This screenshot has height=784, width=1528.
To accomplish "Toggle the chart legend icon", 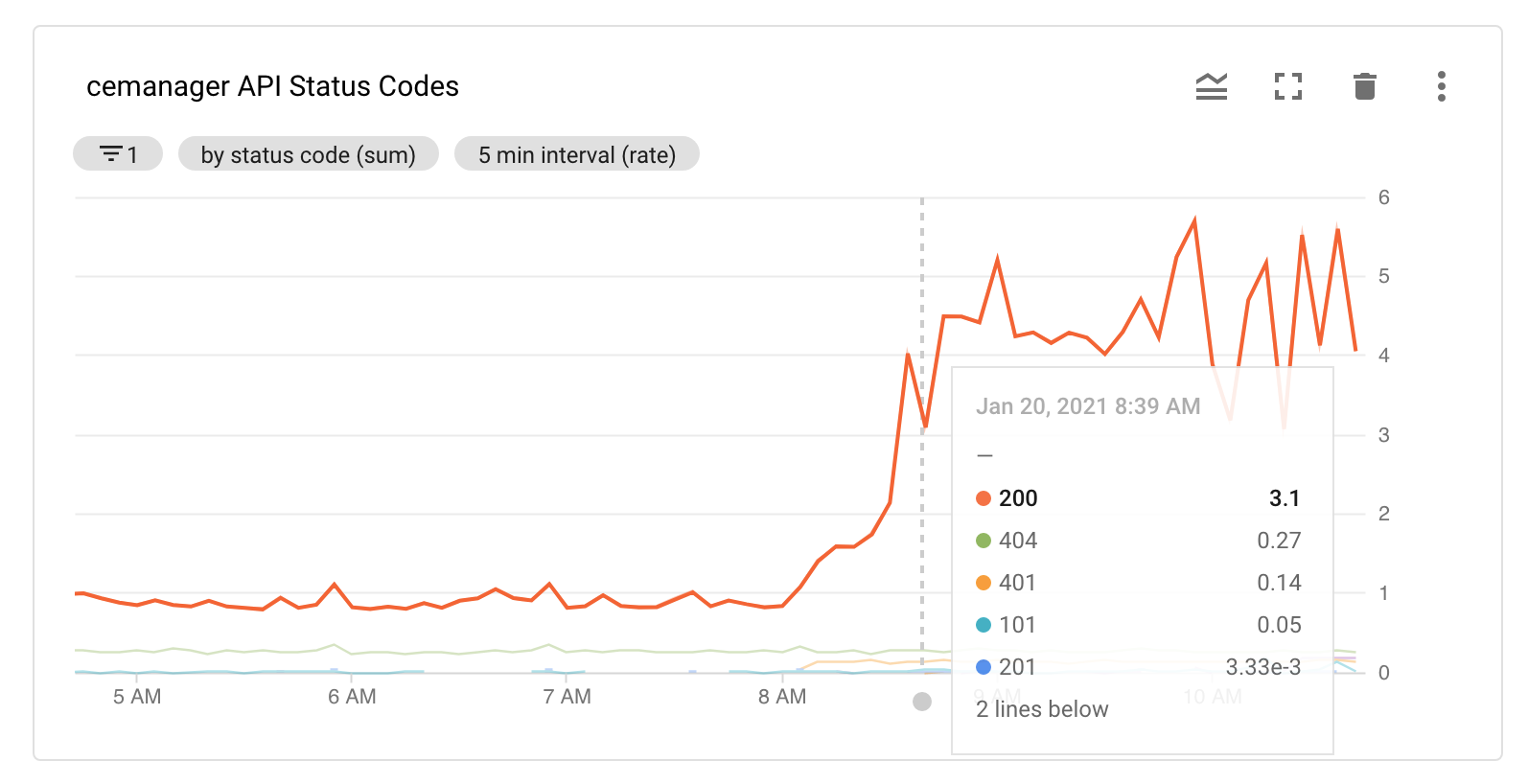I will pos(1212,86).
